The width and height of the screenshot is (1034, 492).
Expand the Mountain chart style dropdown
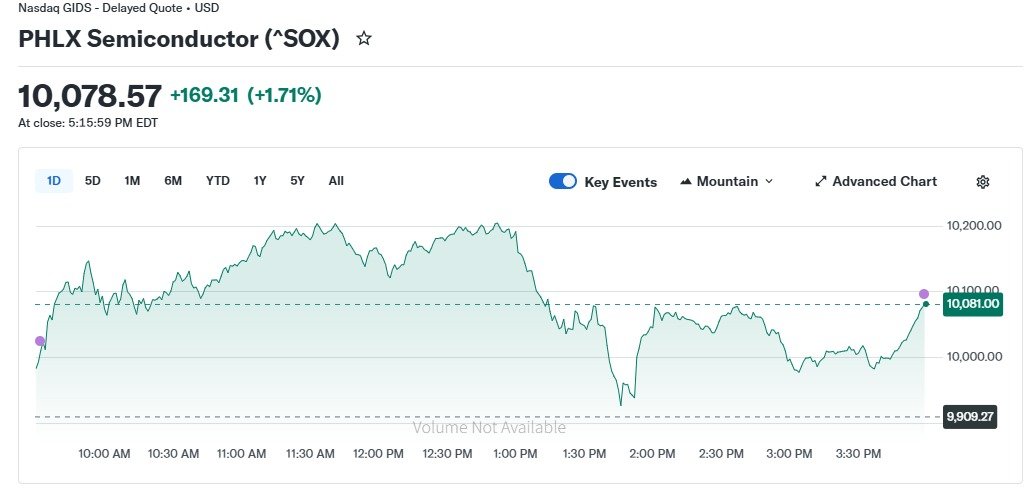pyautogui.click(x=726, y=181)
